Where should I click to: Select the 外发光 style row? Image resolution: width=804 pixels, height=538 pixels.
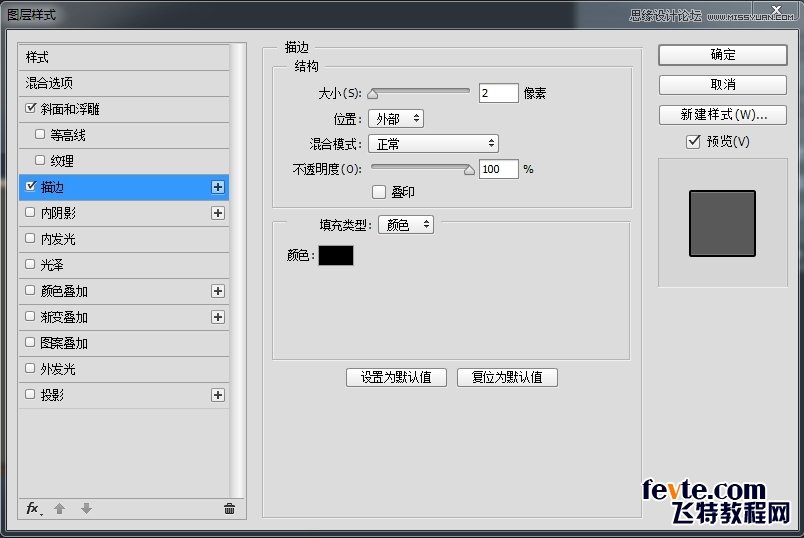[x=124, y=369]
